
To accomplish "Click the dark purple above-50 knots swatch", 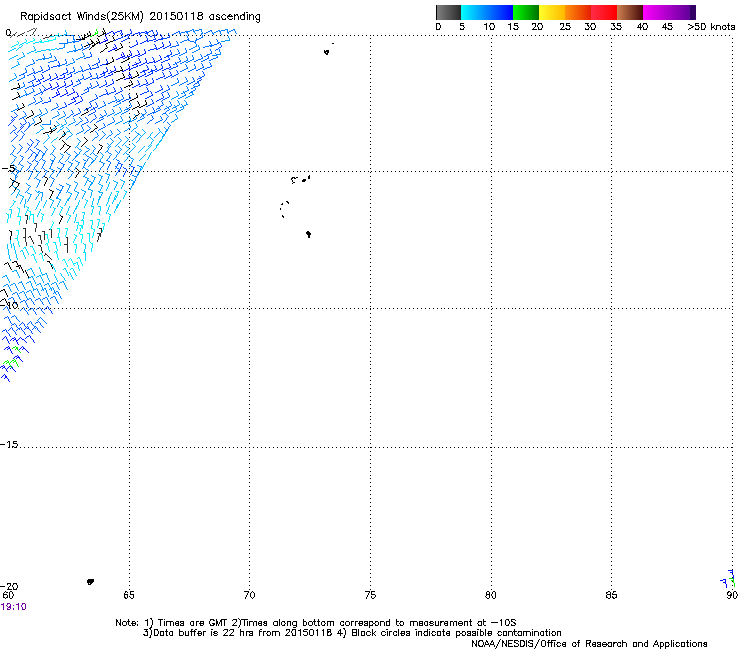I will pyautogui.click(x=692, y=12).
